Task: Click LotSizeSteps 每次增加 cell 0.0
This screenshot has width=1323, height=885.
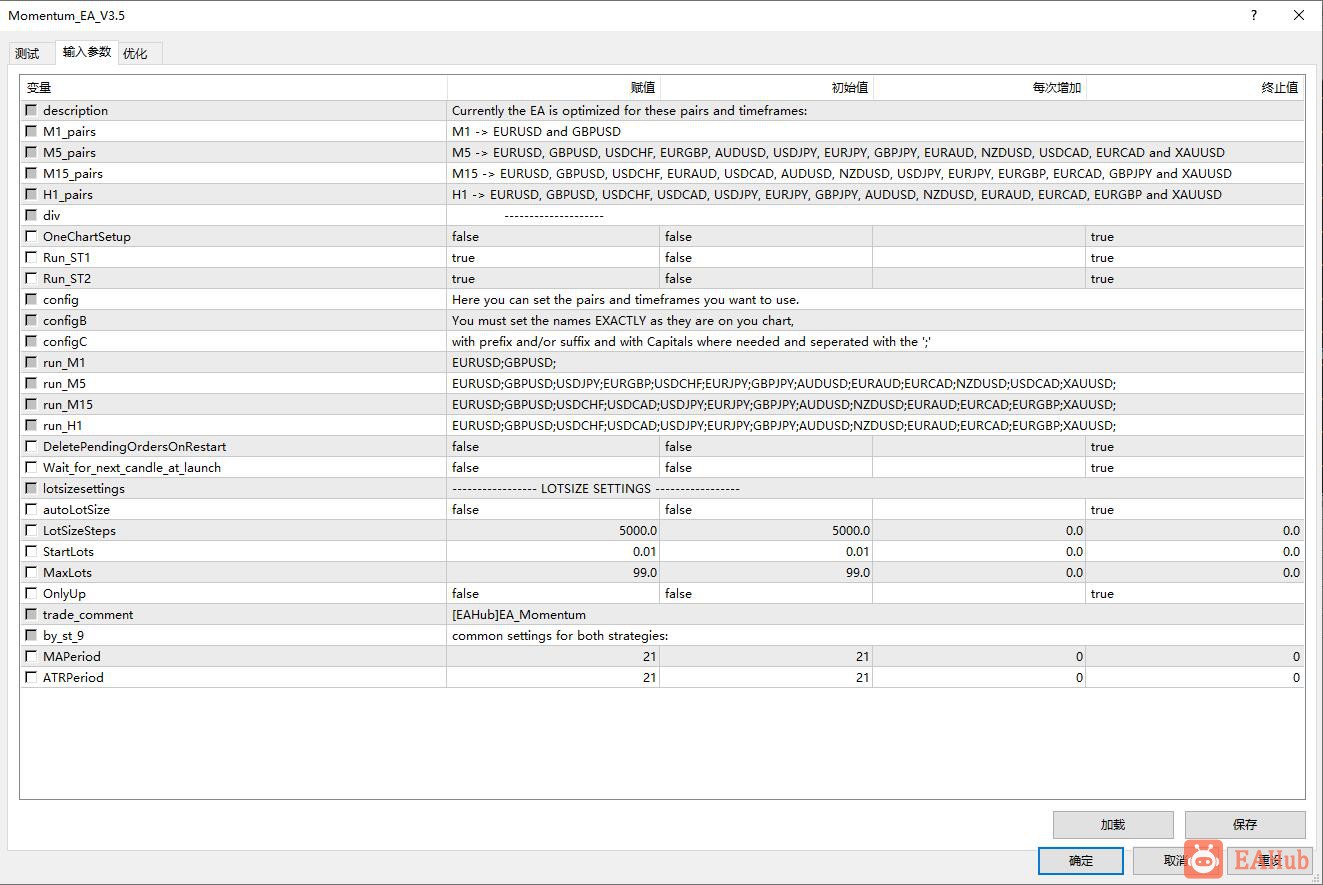Action: 979,530
